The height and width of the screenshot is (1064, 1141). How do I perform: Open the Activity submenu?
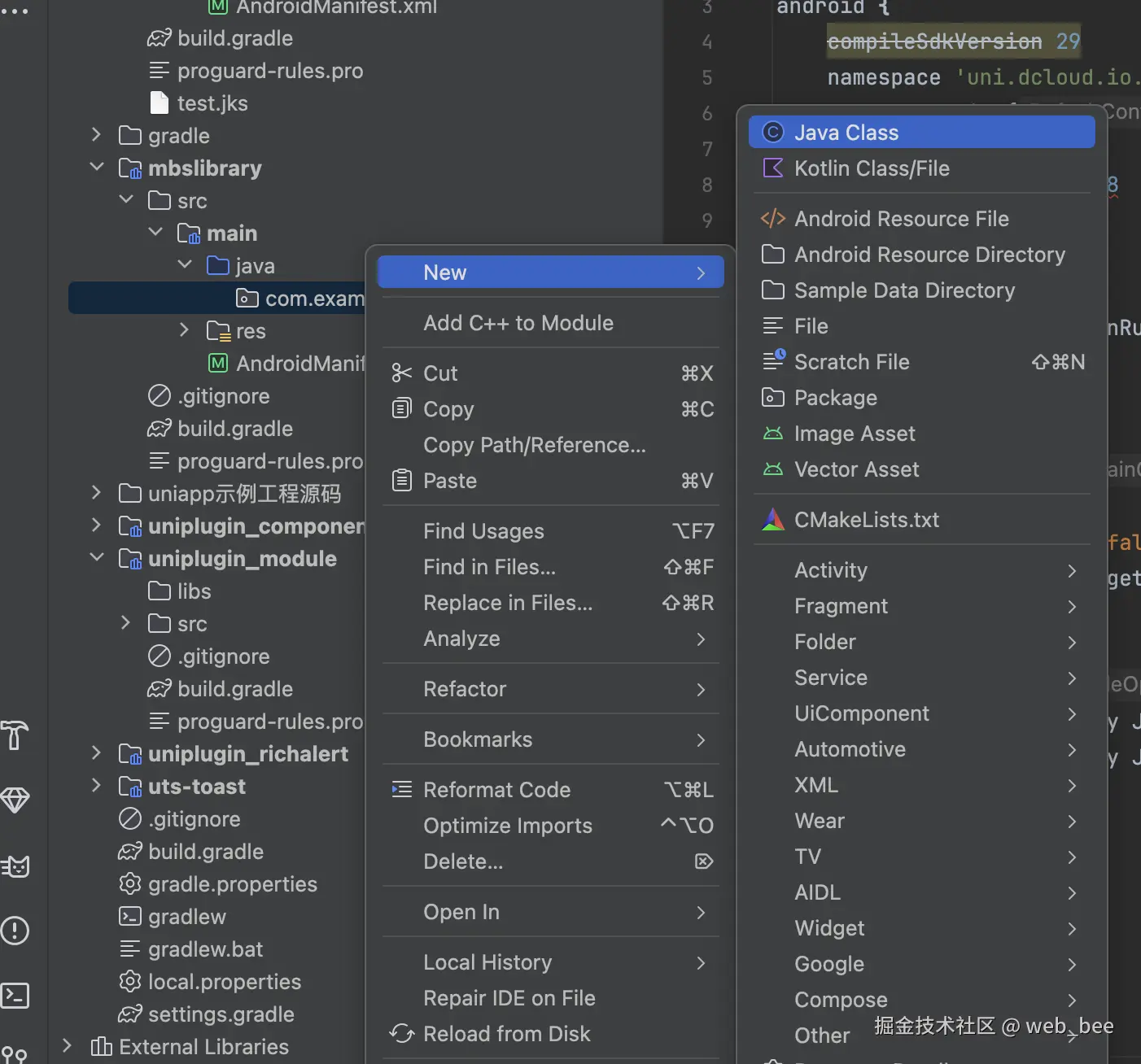(x=831, y=570)
